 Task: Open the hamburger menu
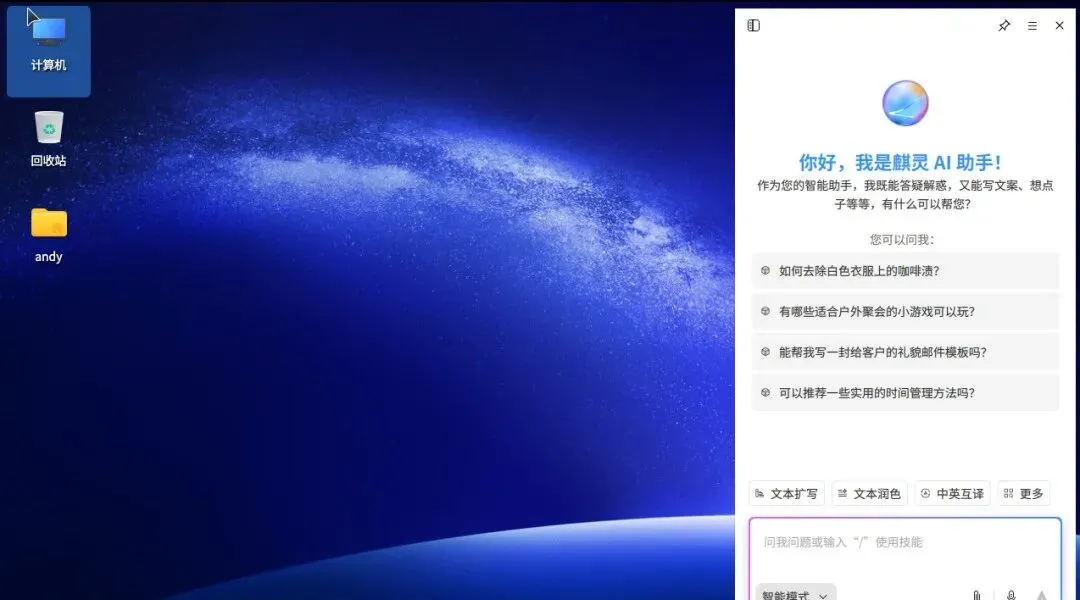(x=1032, y=25)
